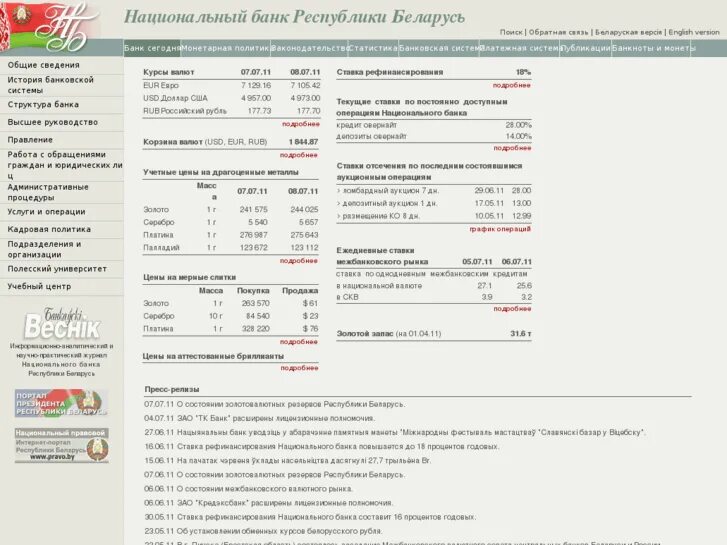Open размещение КО 8 дн. entry
The width and height of the screenshot is (727, 545).
[382, 216]
